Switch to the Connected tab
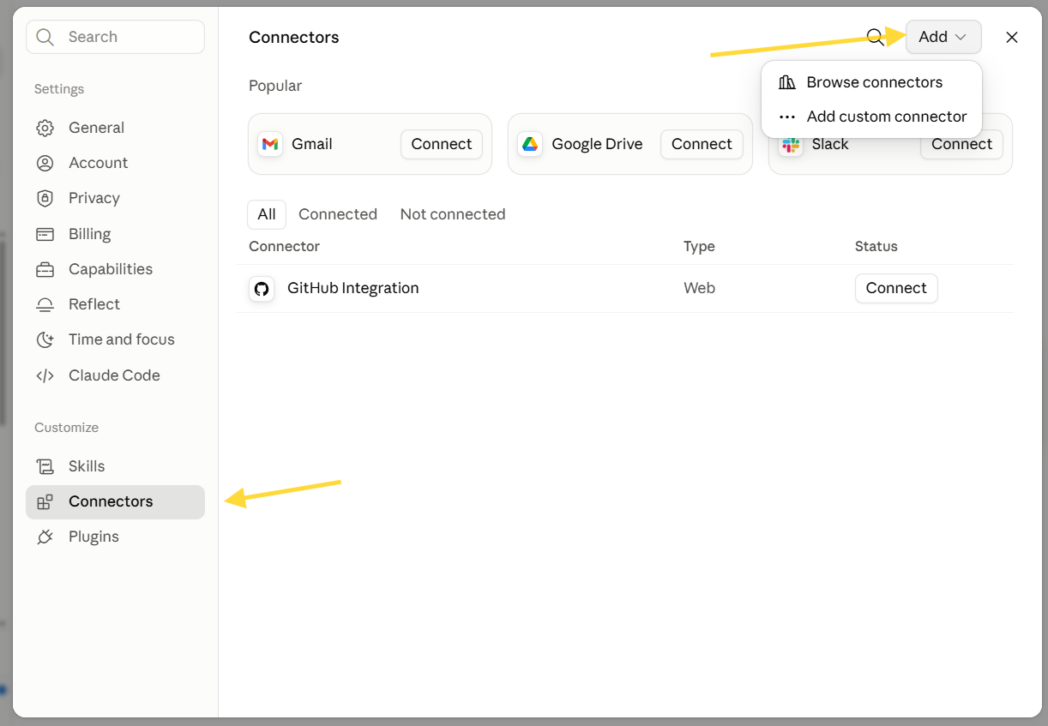This screenshot has height=726, width=1048. (338, 215)
